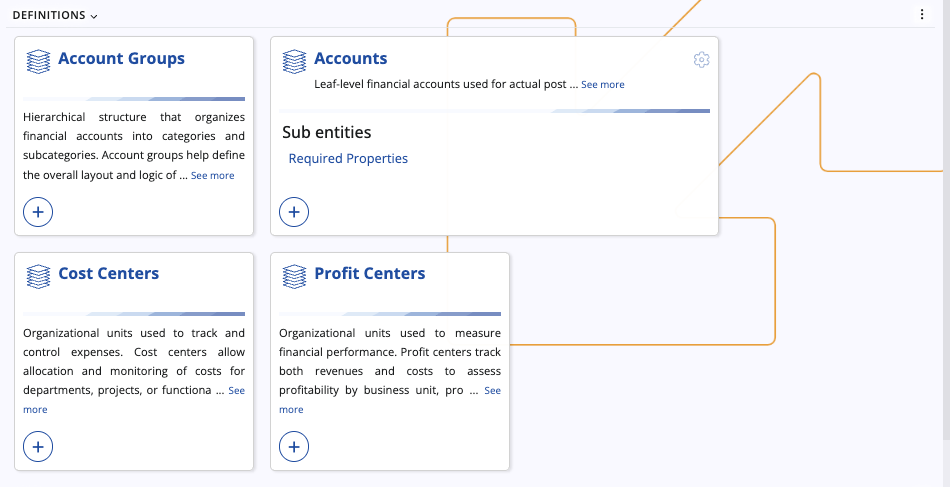Add item with plus in Account Groups
The width and height of the screenshot is (950, 487).
tap(38, 212)
